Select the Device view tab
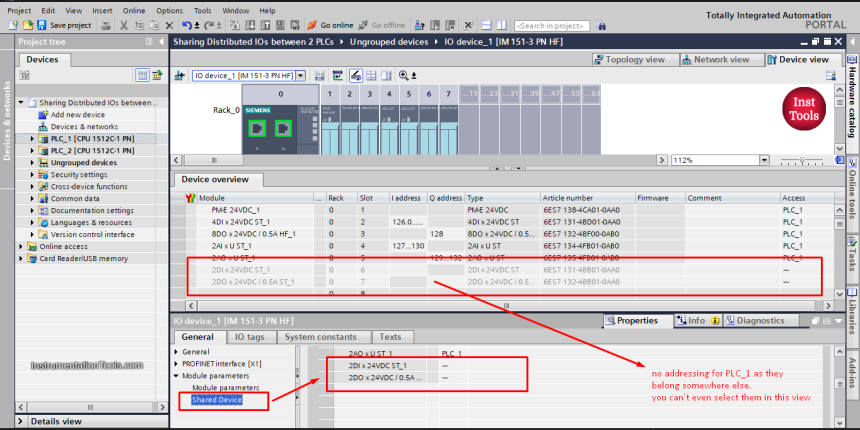The height and width of the screenshot is (430, 860). click(x=804, y=59)
